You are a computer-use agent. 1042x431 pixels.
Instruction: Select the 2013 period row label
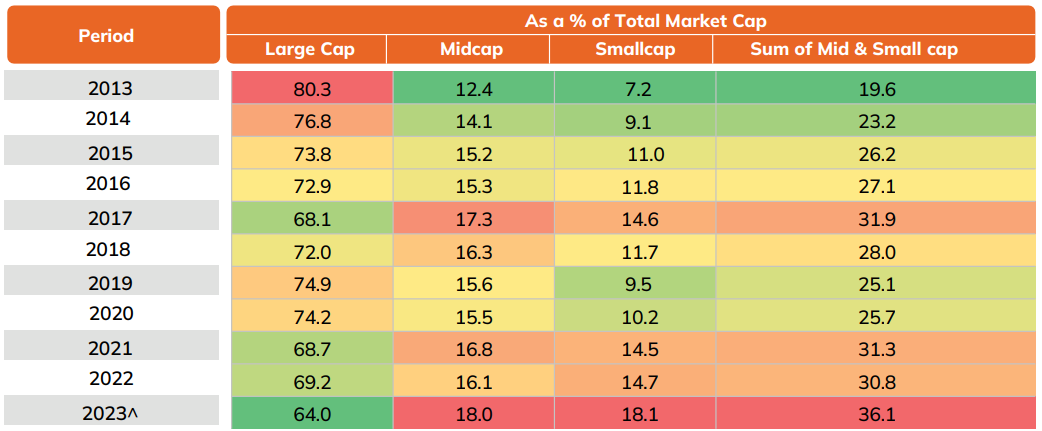110,88
